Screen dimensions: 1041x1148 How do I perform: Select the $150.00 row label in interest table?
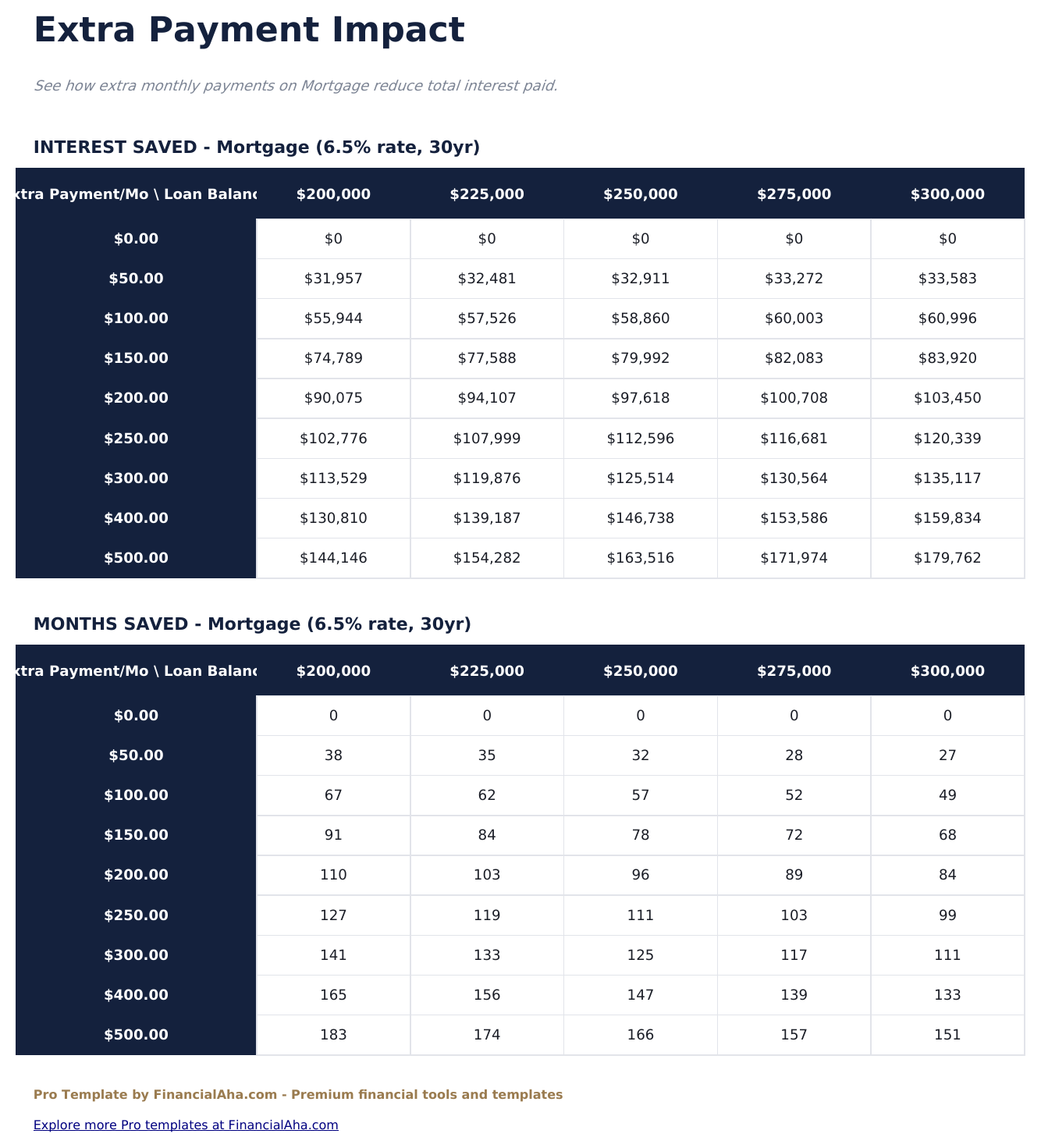coord(137,357)
